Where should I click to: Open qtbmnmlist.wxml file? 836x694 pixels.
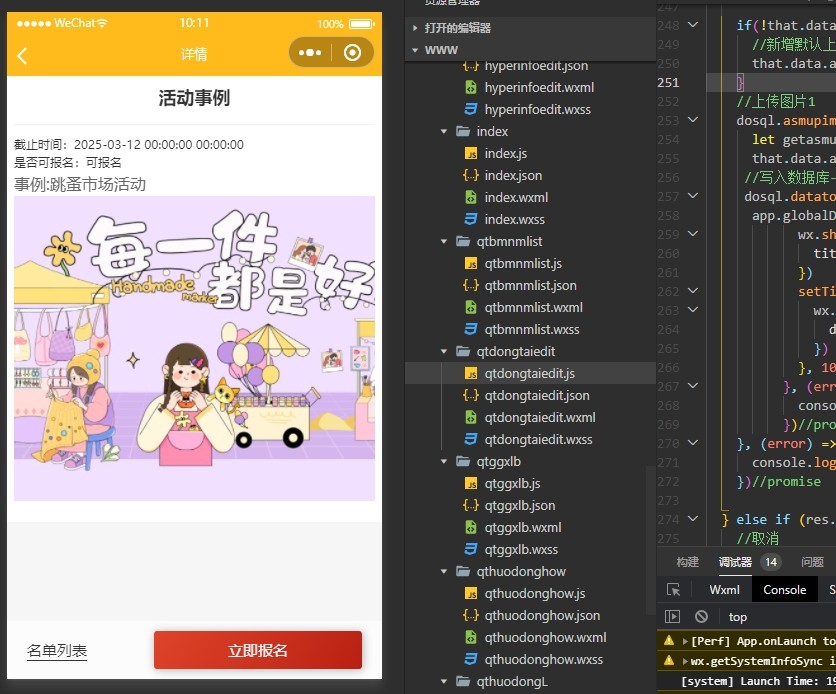coord(533,308)
